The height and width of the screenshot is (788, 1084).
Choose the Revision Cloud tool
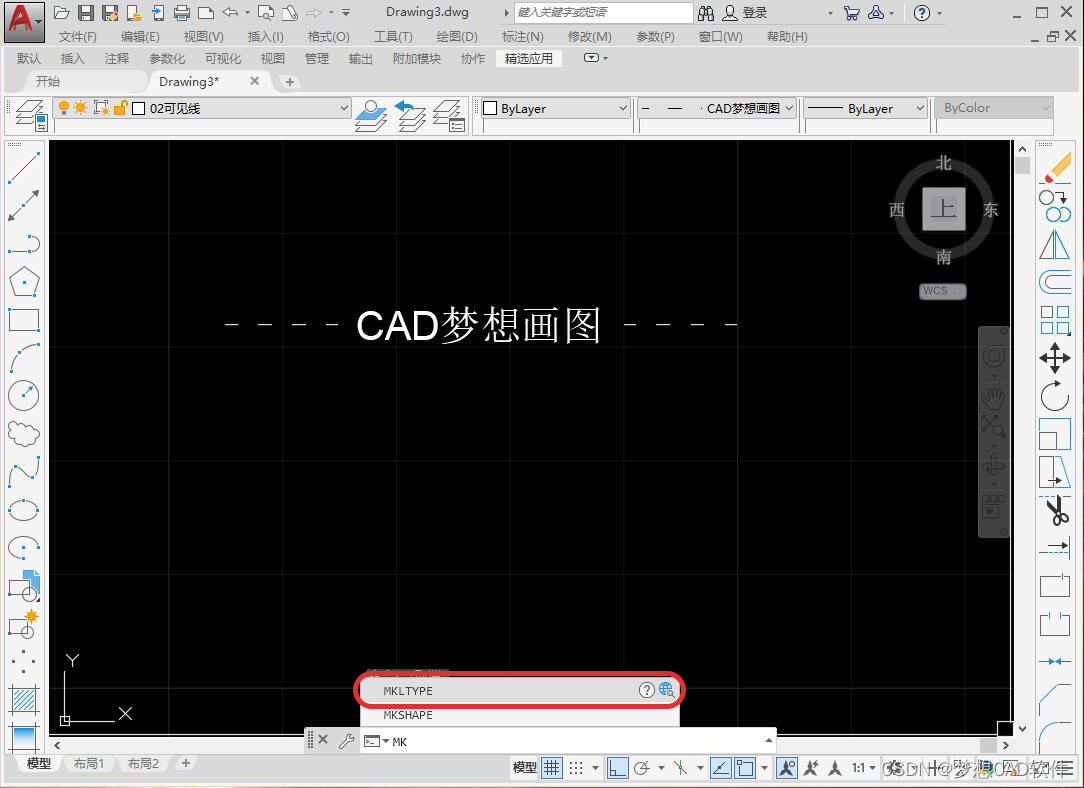click(24, 433)
